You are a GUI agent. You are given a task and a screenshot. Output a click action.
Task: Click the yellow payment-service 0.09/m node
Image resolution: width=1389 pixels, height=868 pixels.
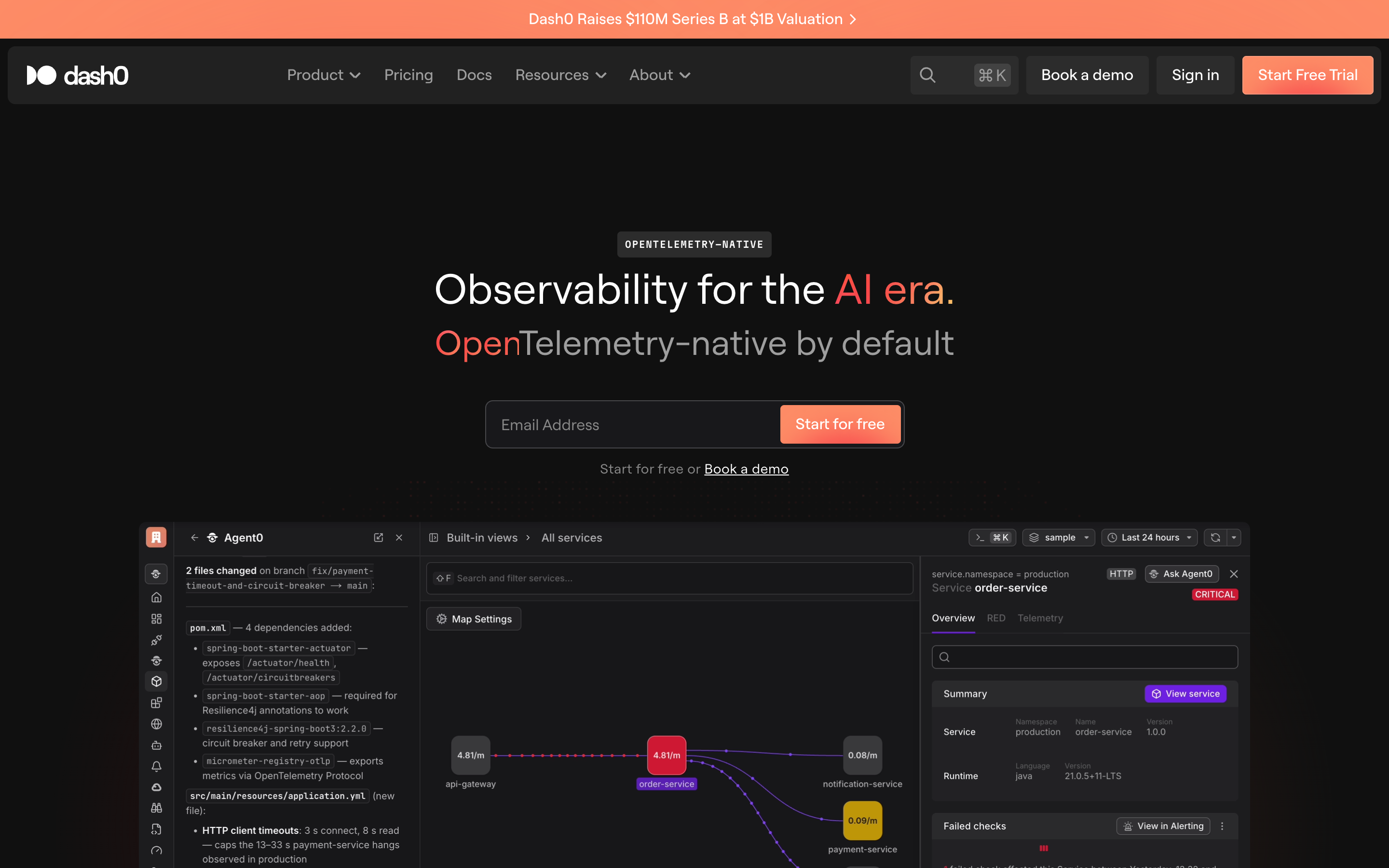tap(862, 821)
